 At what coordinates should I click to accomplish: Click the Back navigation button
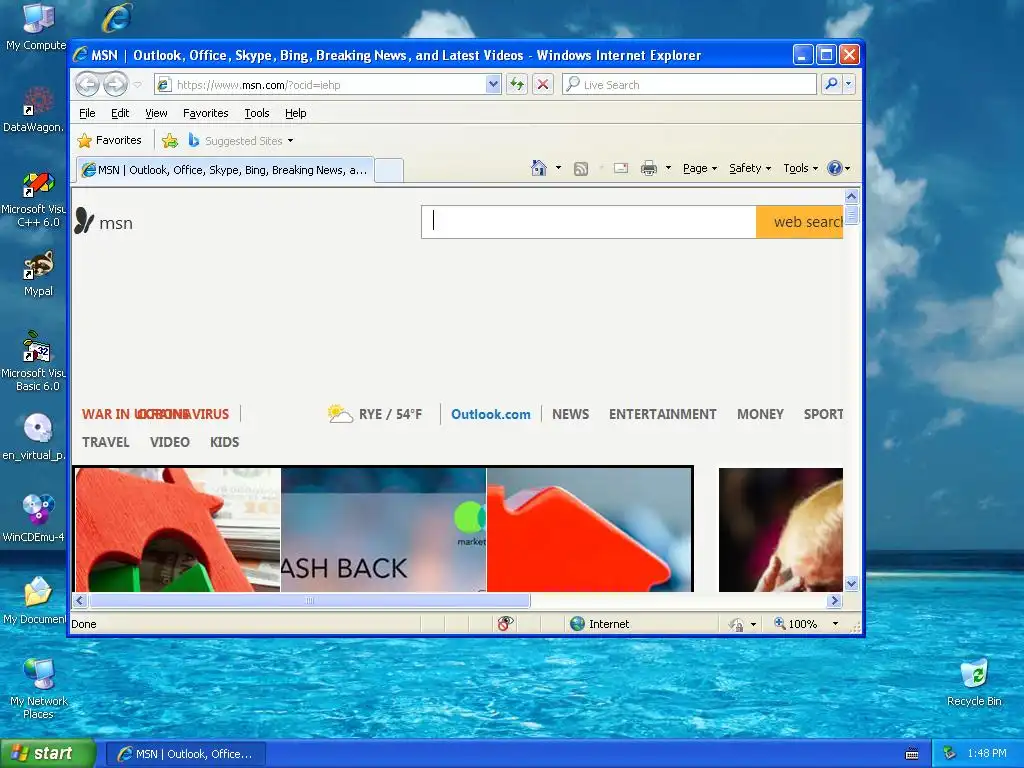pos(88,84)
